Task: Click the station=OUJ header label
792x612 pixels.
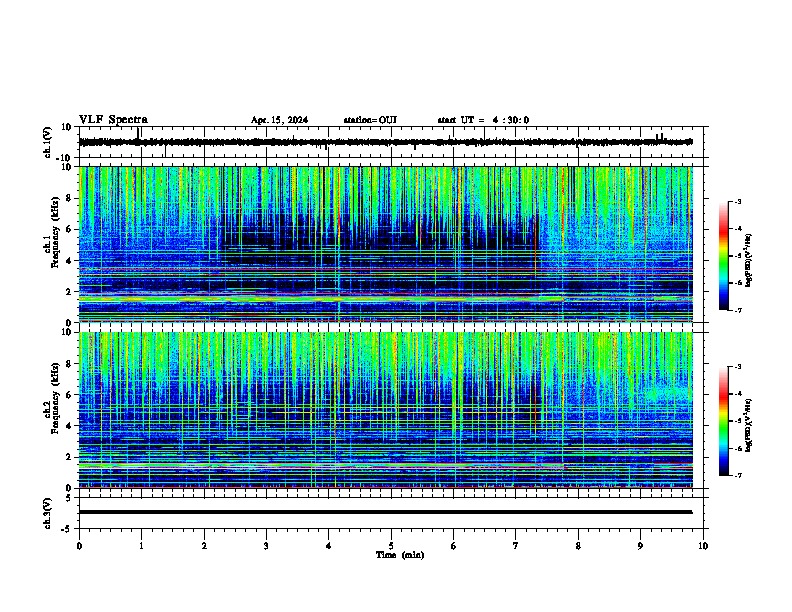Action: pos(370,120)
